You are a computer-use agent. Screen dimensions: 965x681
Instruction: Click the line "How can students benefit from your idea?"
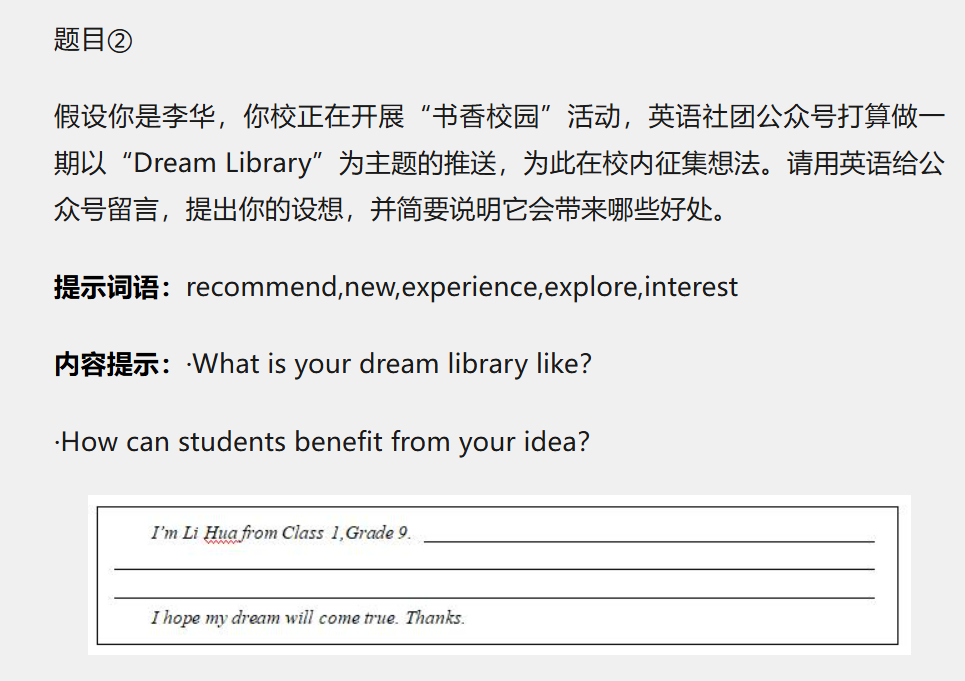[x=324, y=441]
